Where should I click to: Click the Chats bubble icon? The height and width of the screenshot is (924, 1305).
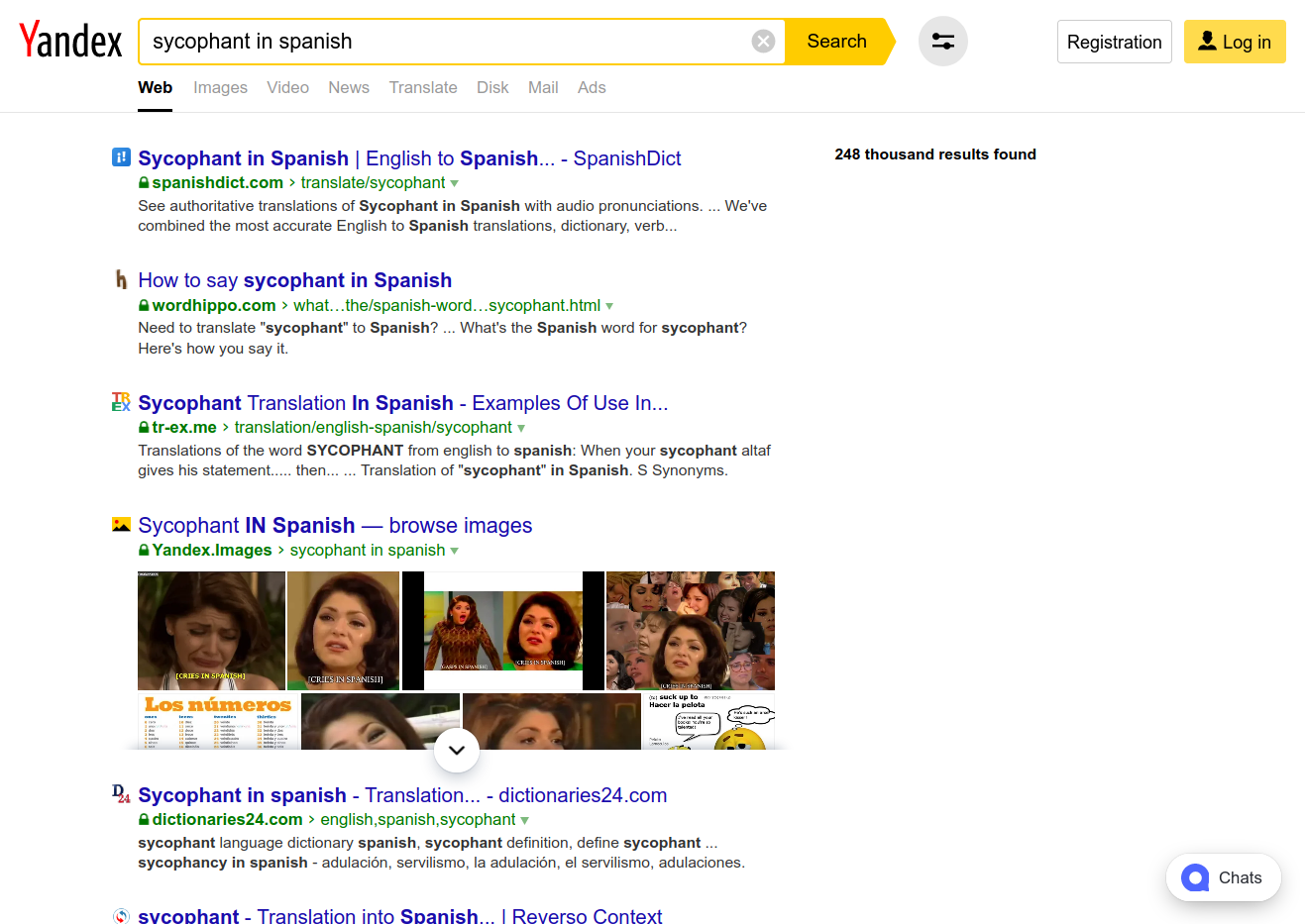pos(1195,877)
